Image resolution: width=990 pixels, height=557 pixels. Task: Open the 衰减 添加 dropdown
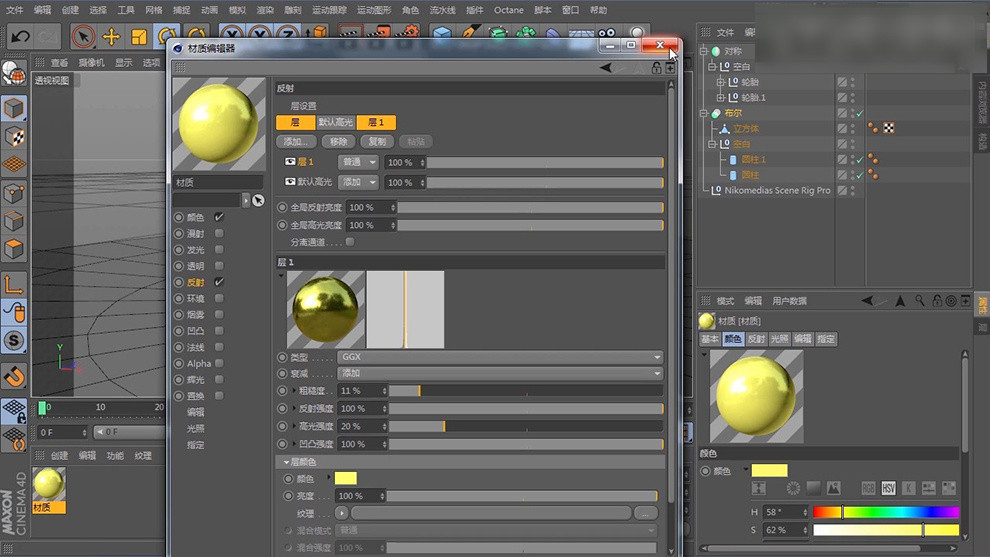(500, 373)
